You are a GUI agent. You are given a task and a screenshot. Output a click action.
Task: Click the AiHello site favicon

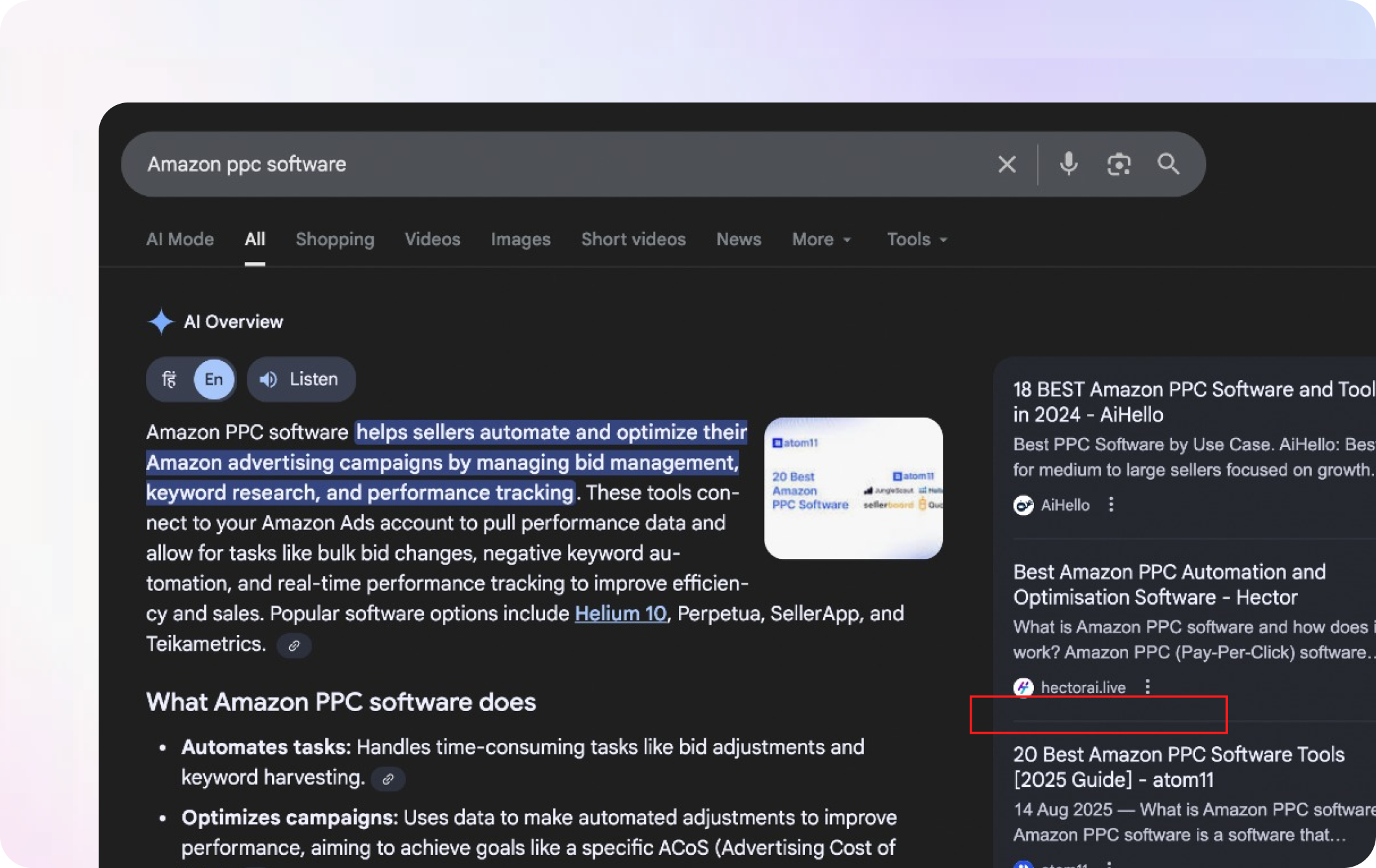click(x=1024, y=505)
